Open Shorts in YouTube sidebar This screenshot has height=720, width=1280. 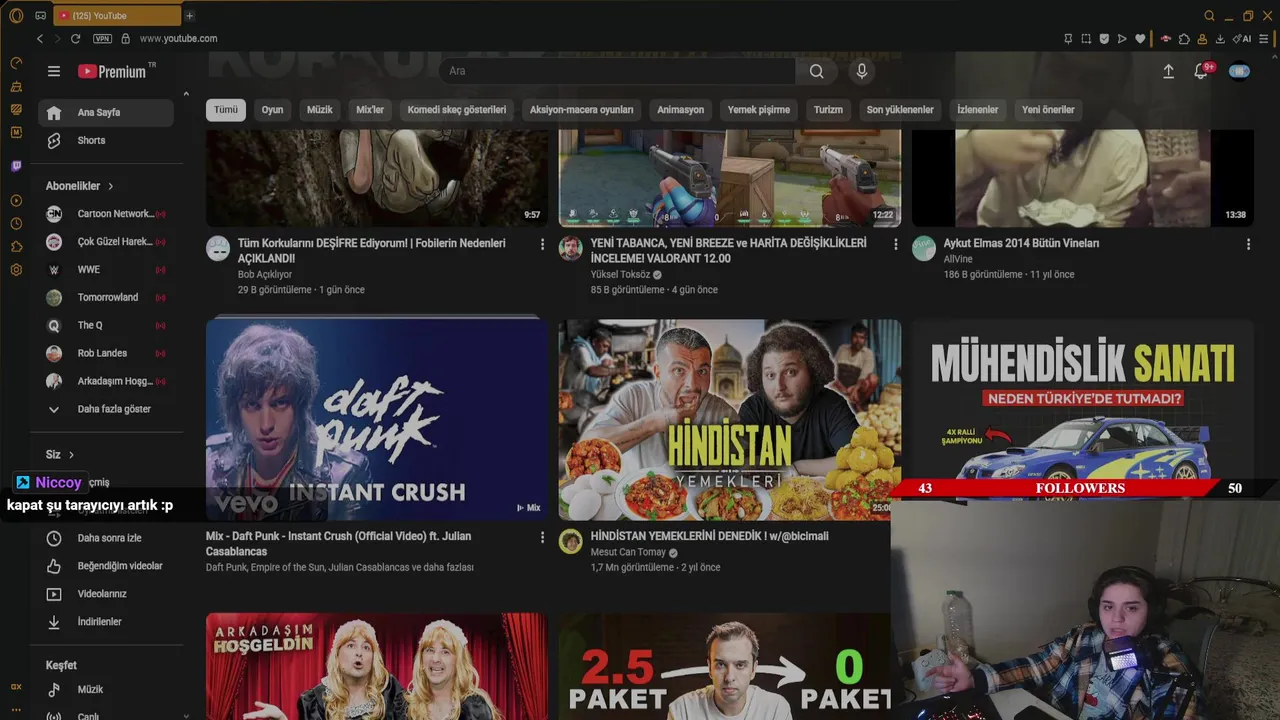pyautogui.click(x=106, y=141)
